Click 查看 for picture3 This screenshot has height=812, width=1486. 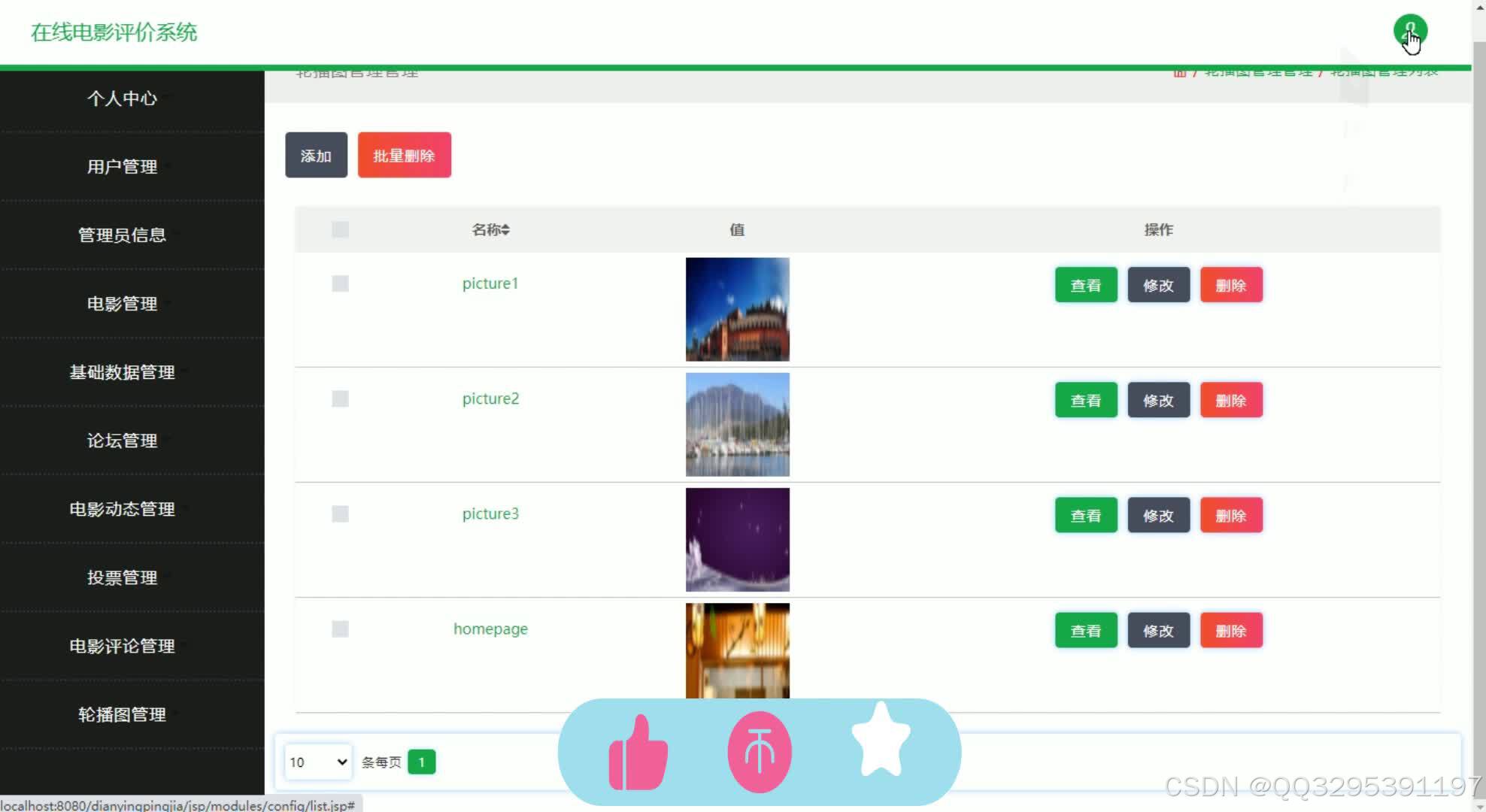(x=1086, y=515)
